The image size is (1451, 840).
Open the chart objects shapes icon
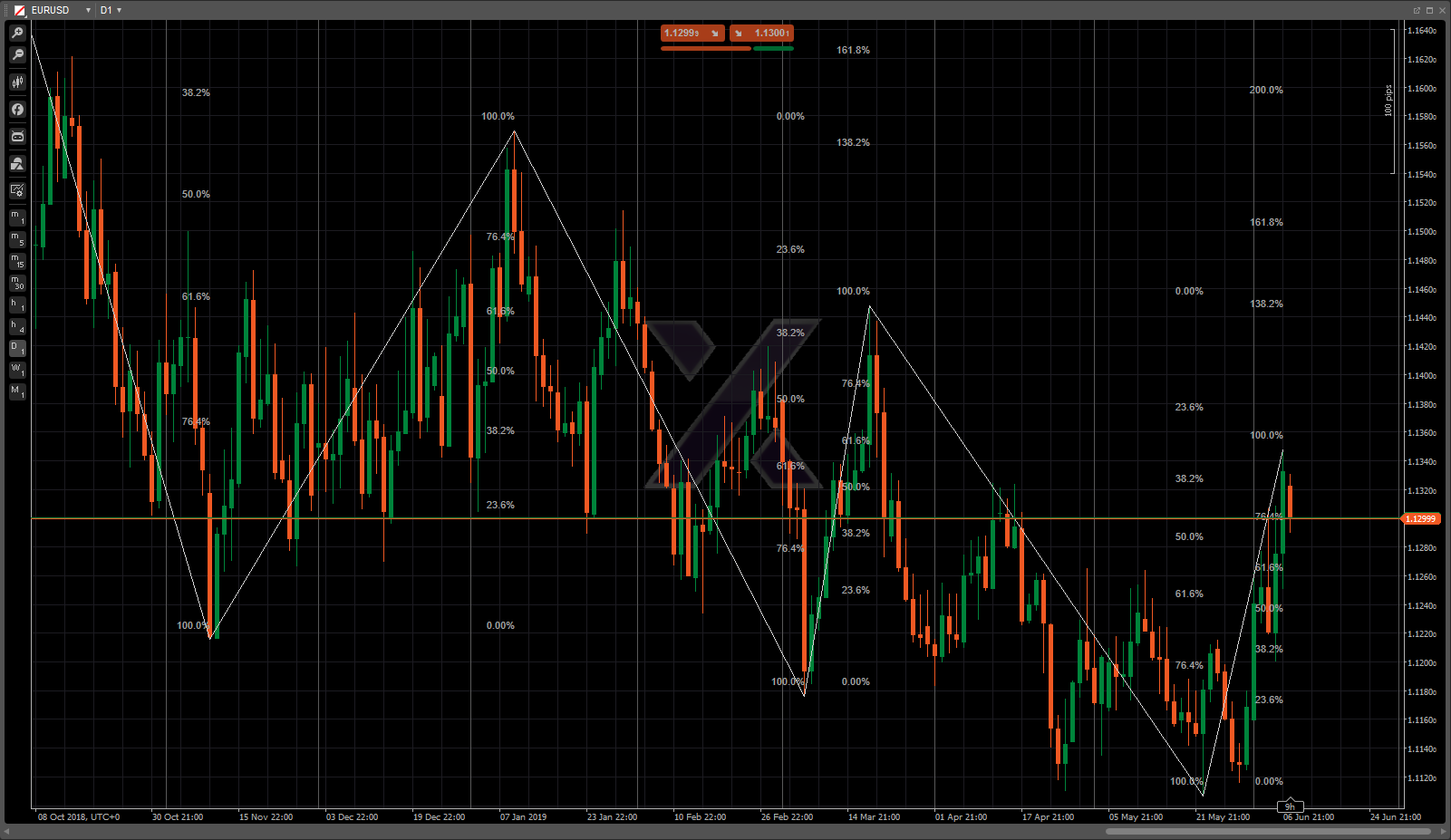pyautogui.click(x=17, y=164)
